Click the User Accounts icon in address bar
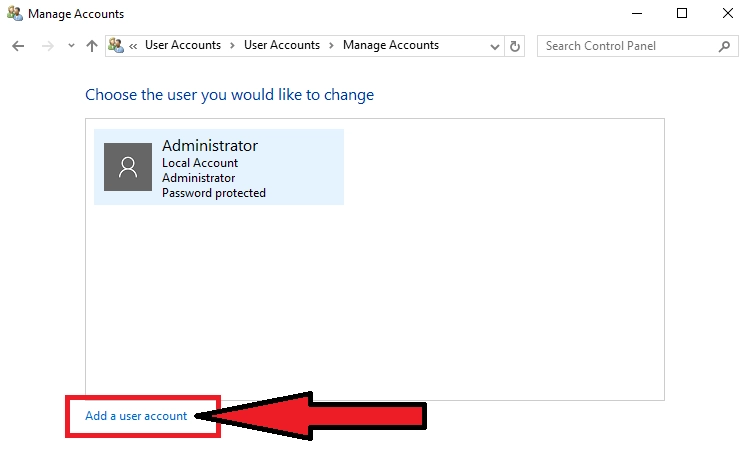The width and height of the screenshot is (749, 460). click(x=116, y=45)
